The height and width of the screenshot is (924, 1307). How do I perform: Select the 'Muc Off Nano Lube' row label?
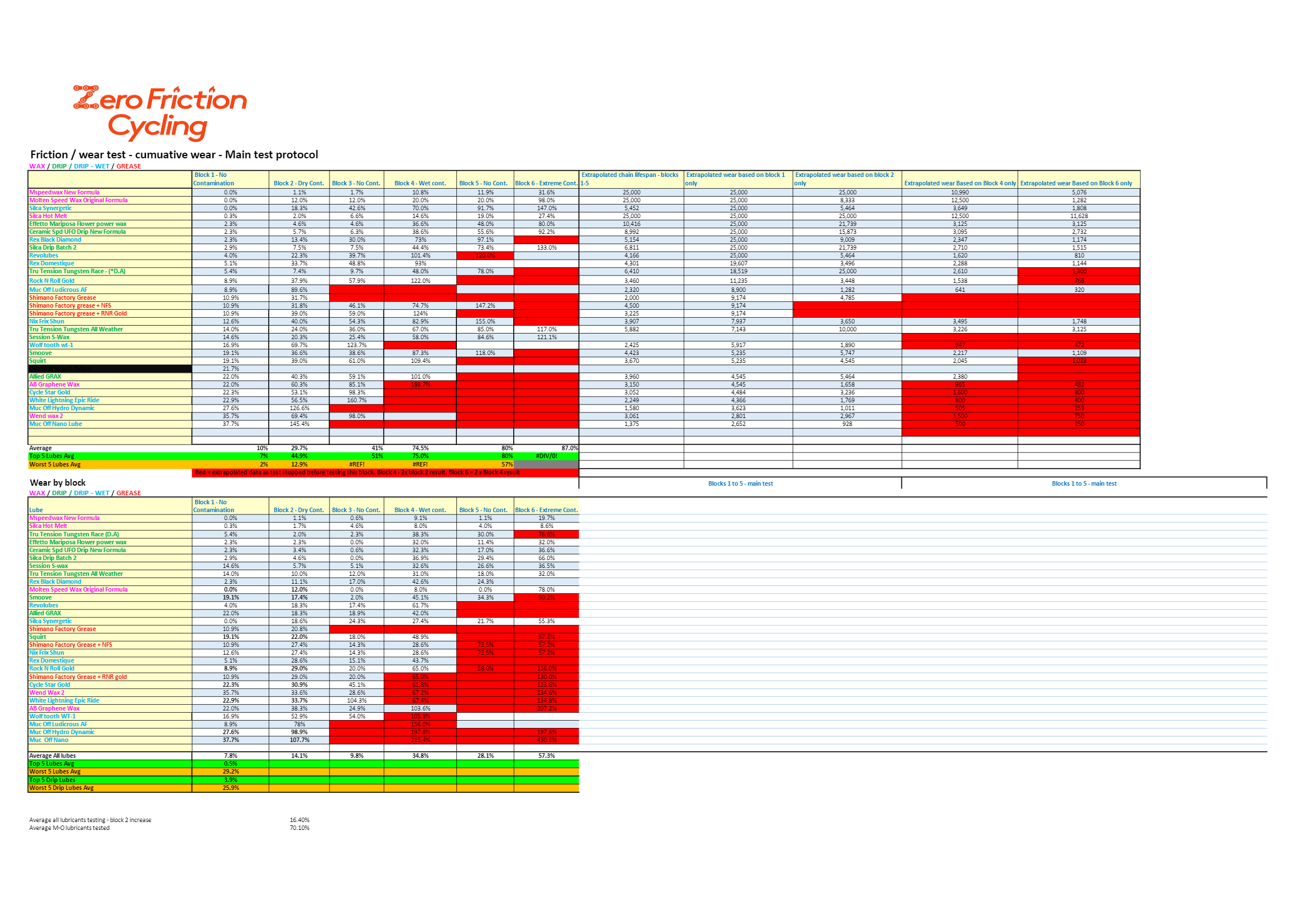pyautogui.click(x=56, y=424)
